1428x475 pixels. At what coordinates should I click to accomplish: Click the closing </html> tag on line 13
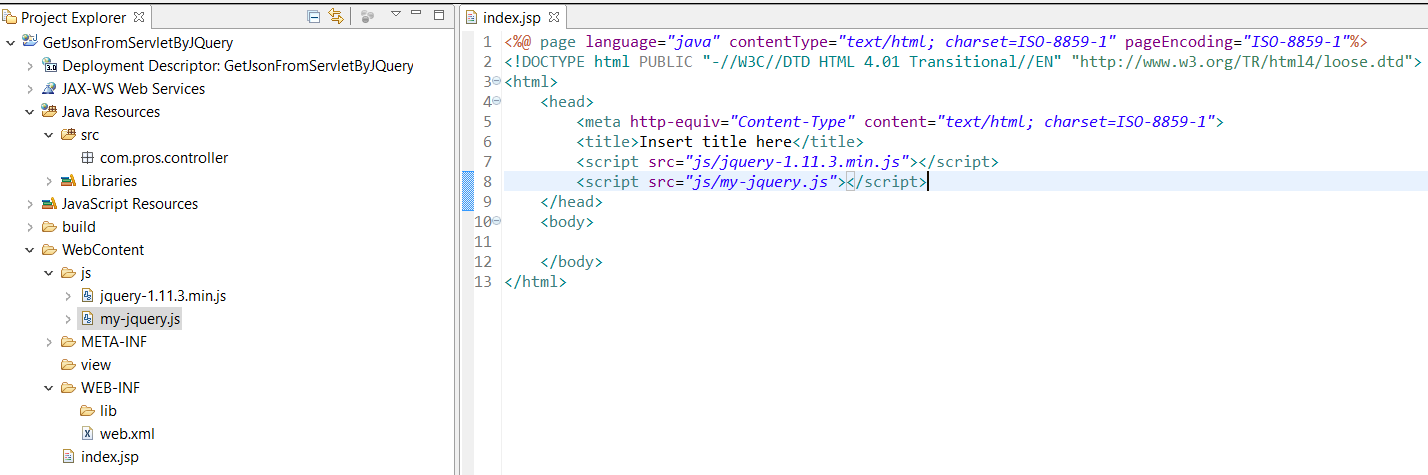pyautogui.click(x=536, y=282)
